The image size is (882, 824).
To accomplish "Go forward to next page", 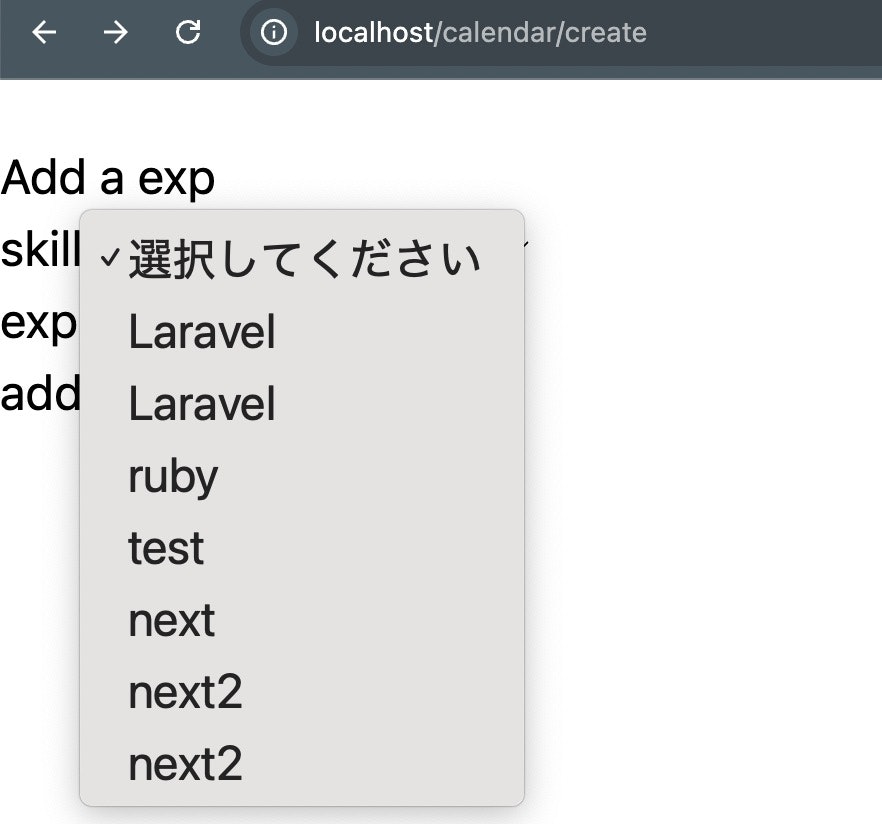I will [x=116, y=32].
